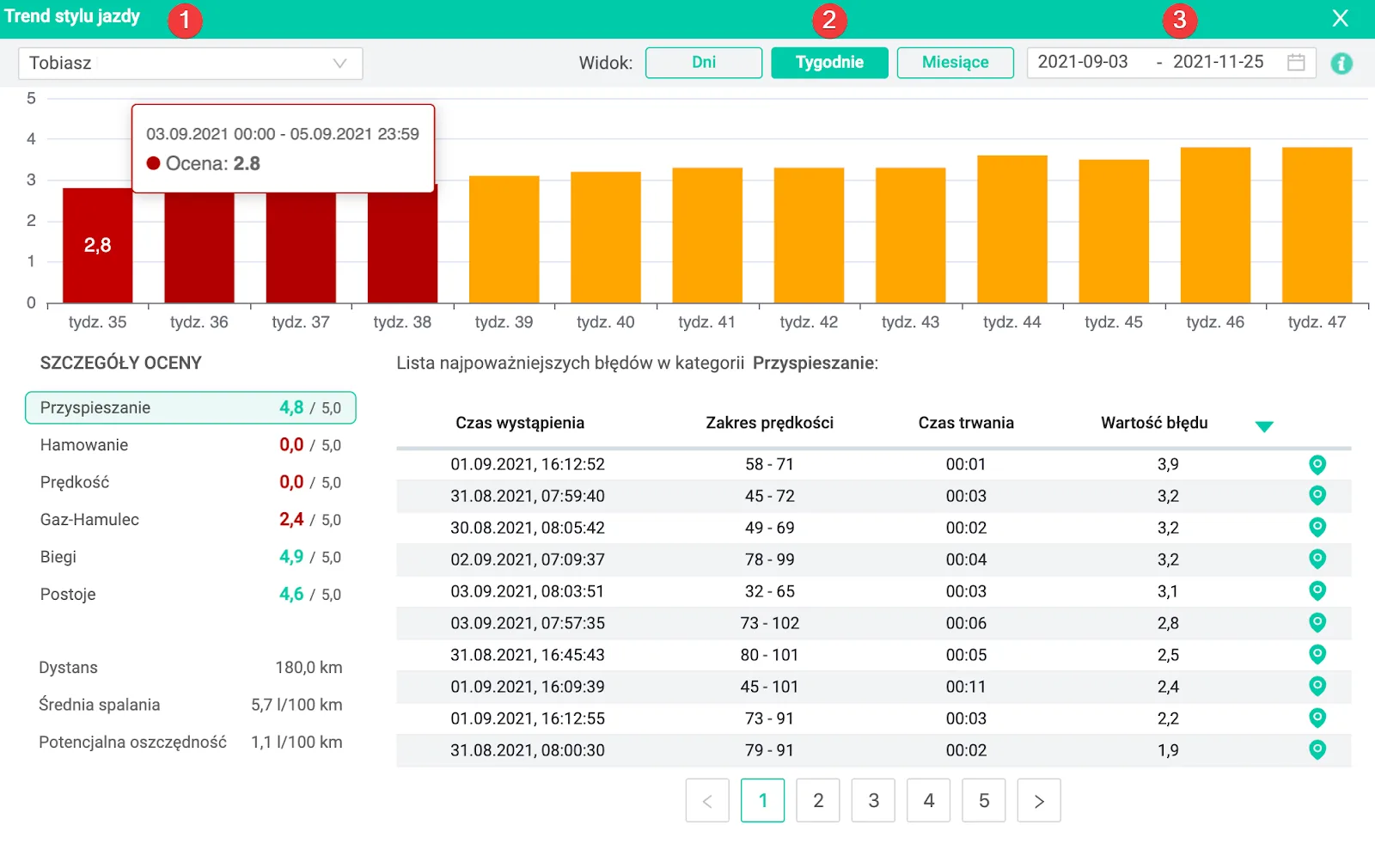Viewport: 1375px width, 868px height.
Task: Show map location for error 30.08.2021, 08:05:42
Action: point(1317,528)
